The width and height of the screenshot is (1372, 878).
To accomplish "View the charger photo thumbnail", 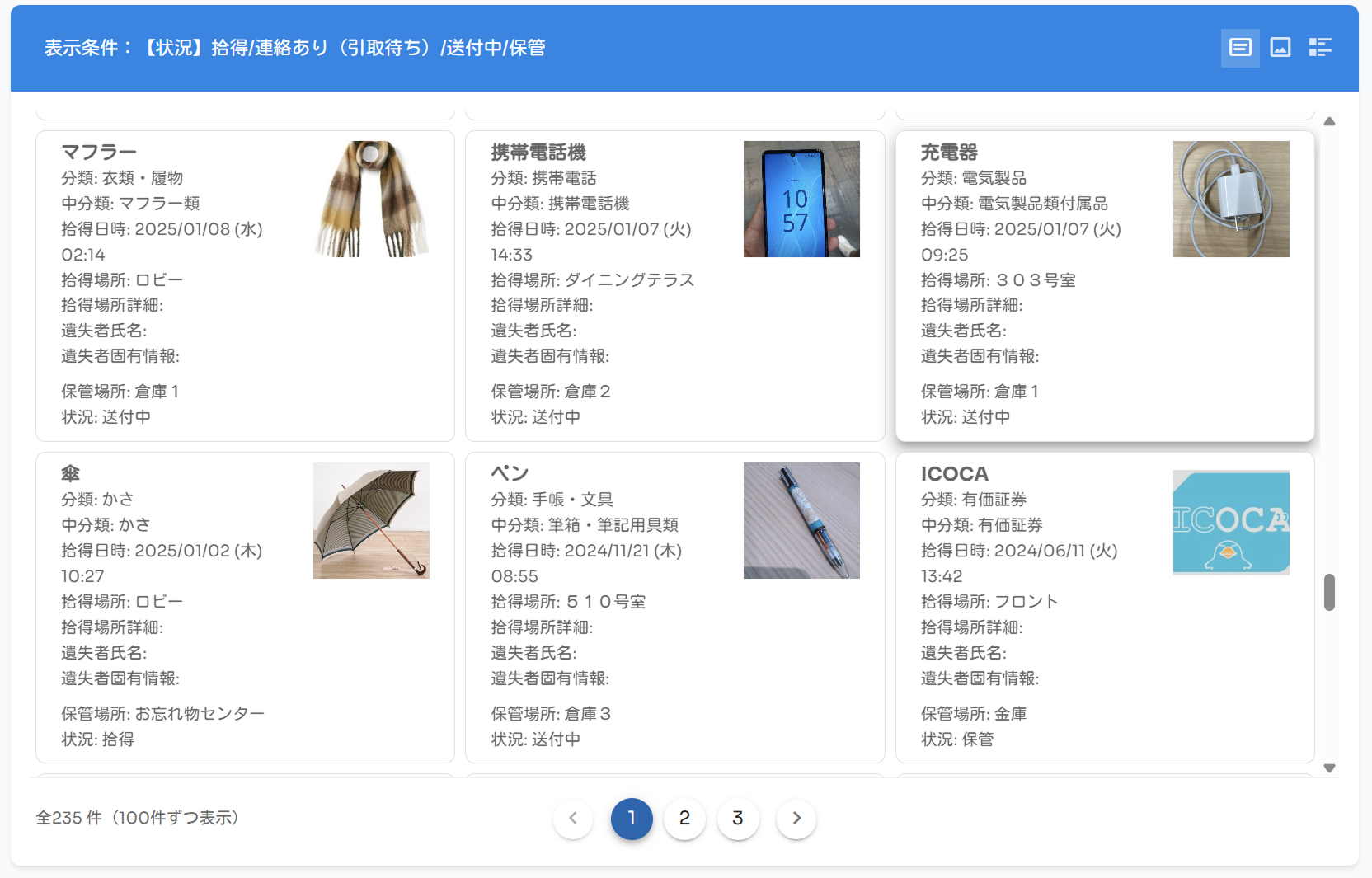I will [x=1231, y=199].
